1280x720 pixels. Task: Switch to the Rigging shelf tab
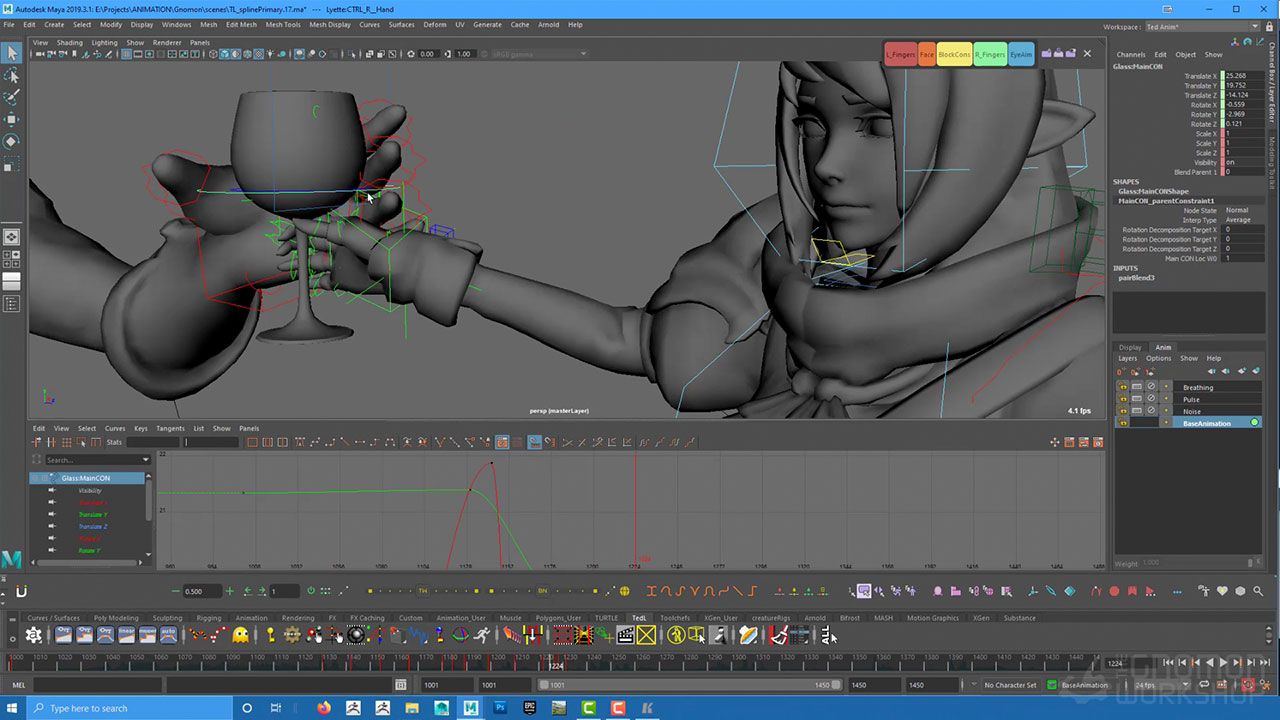click(209, 618)
